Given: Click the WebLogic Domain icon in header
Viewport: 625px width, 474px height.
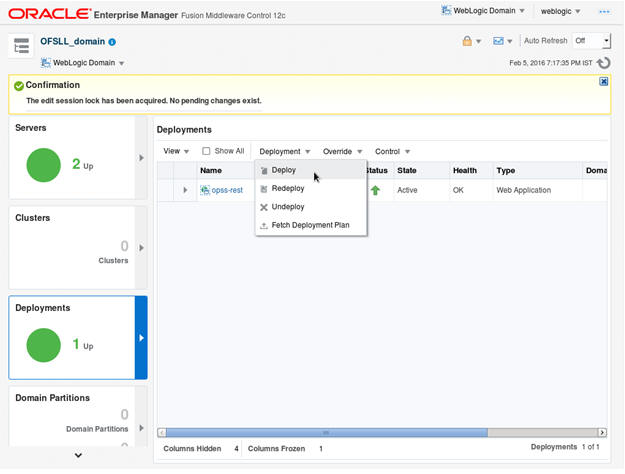Looking at the screenshot, I should (446, 11).
